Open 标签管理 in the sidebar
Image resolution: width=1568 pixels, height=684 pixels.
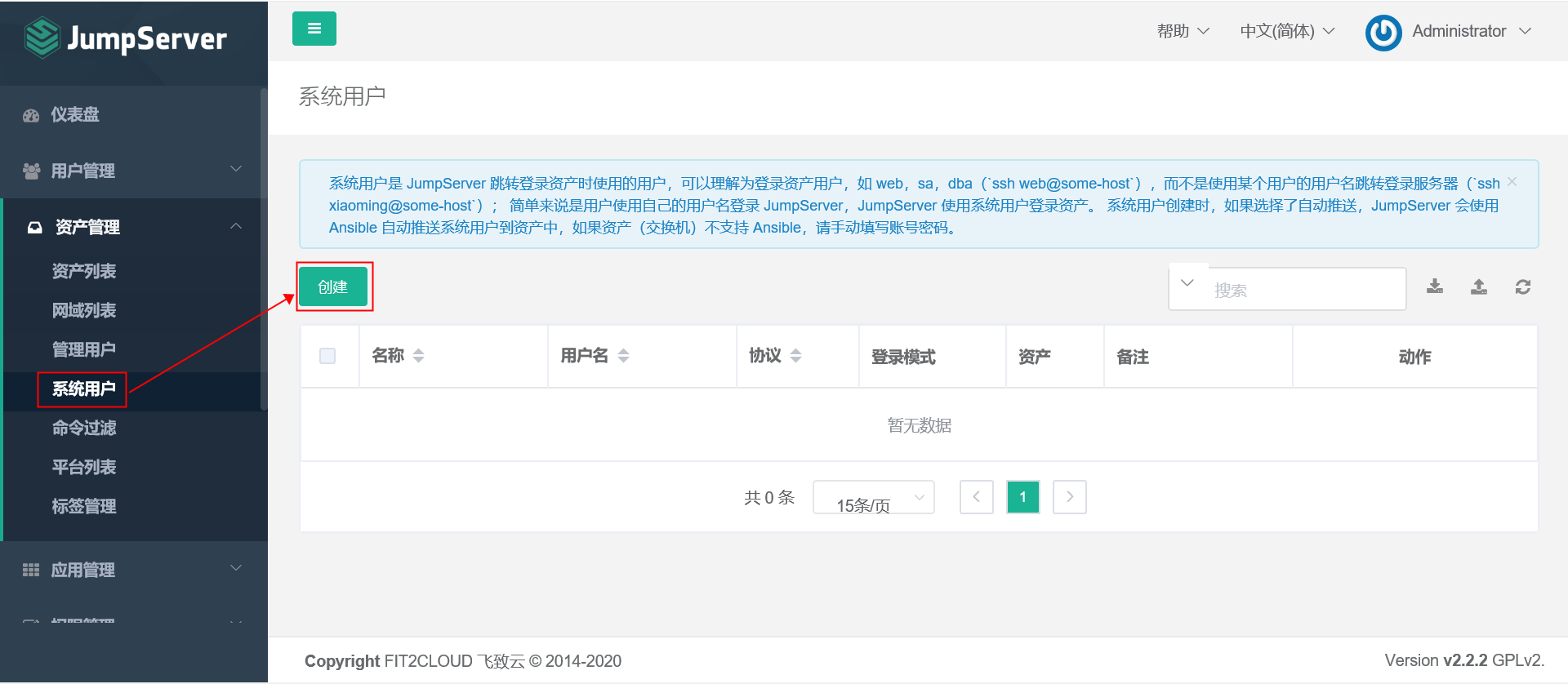click(84, 506)
